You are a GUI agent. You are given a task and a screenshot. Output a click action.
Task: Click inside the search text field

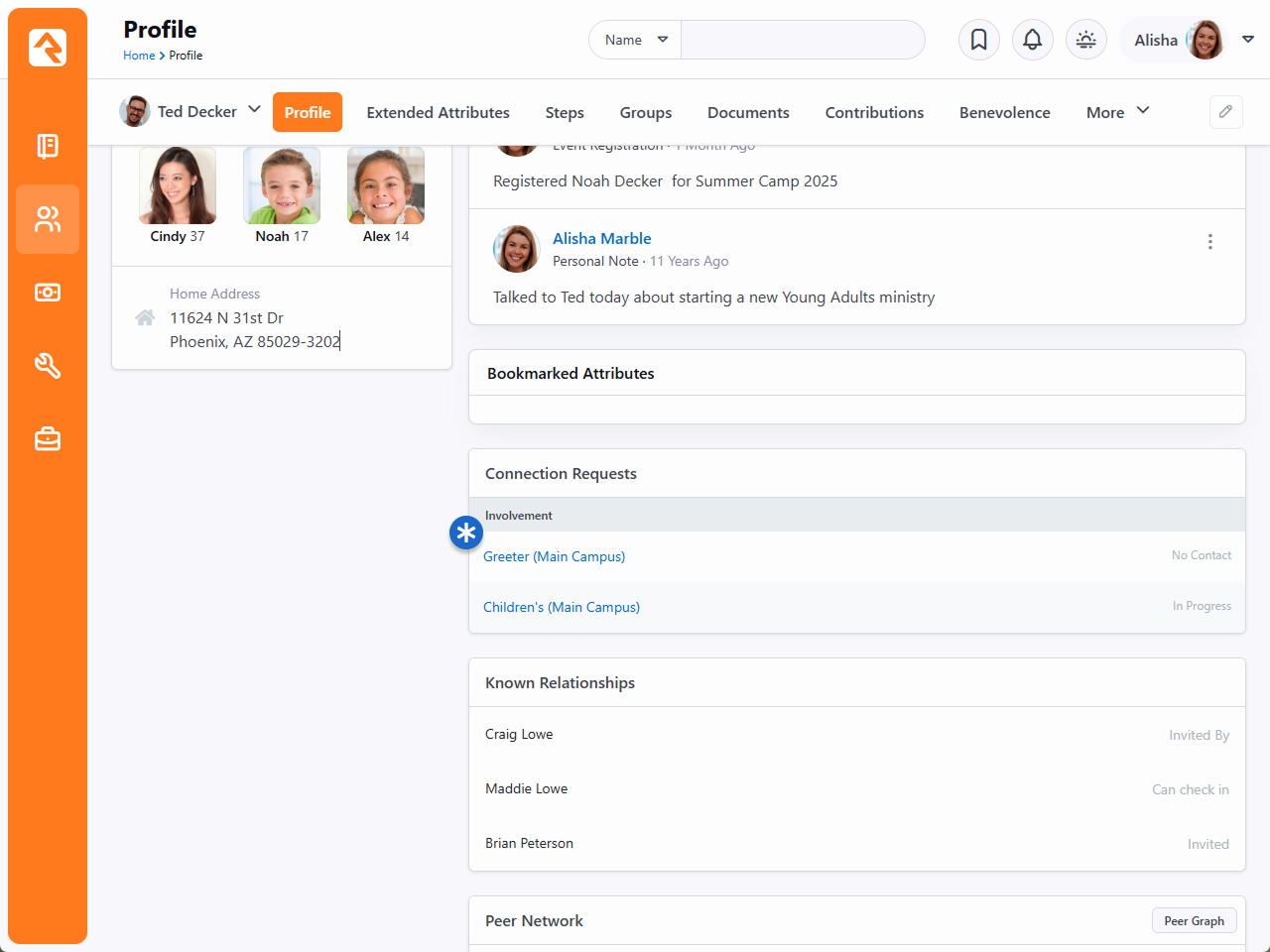coord(802,40)
